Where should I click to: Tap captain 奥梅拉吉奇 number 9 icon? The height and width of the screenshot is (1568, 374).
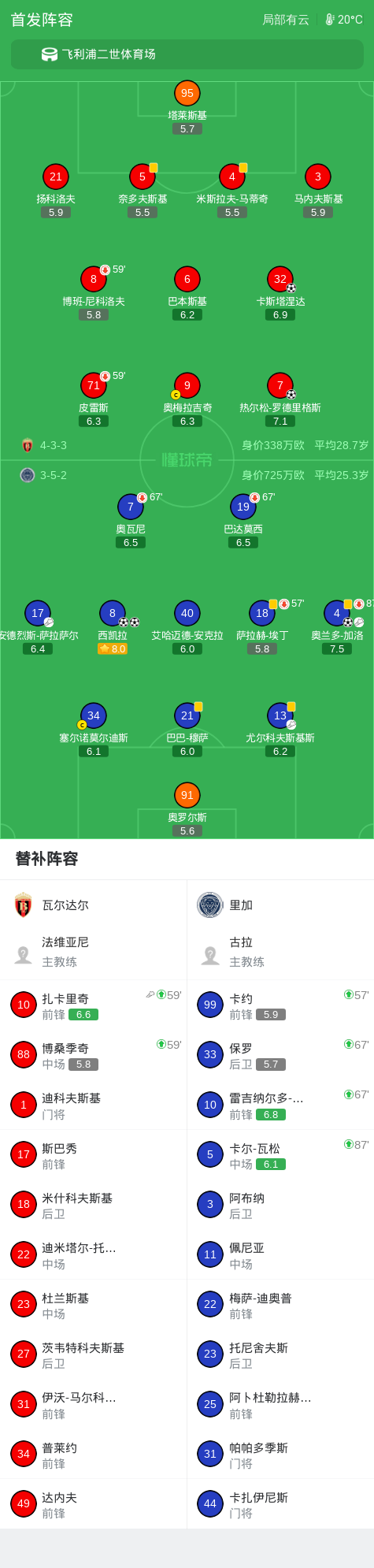coord(187,385)
